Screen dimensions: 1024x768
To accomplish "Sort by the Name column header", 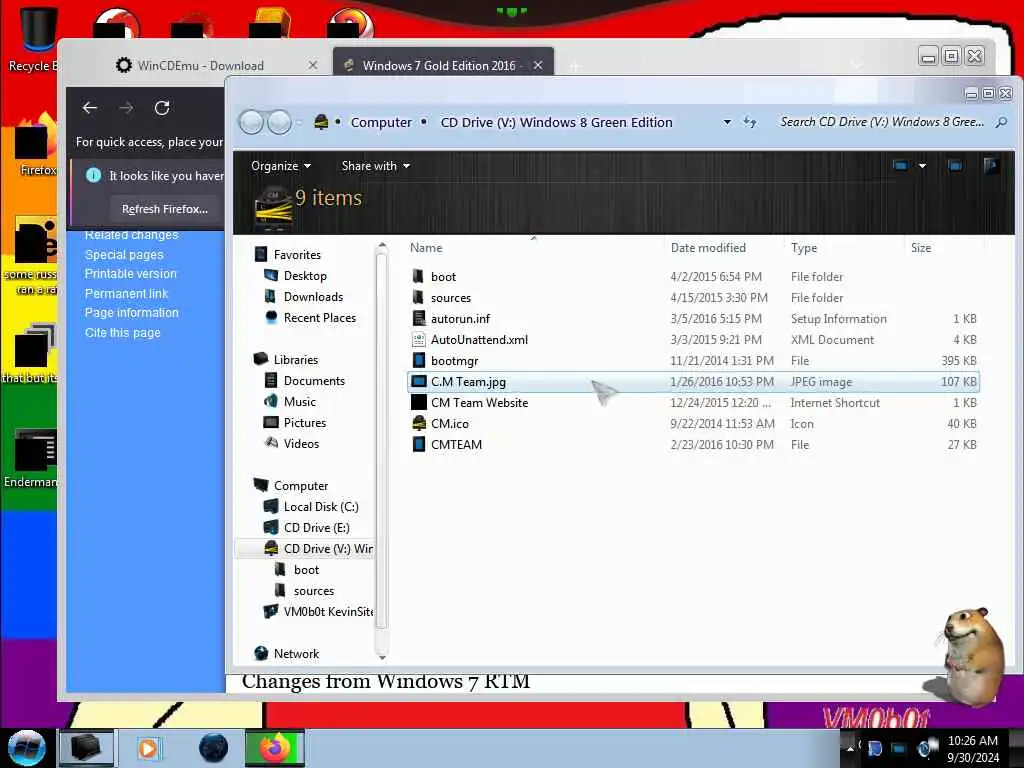I will 426,248.
